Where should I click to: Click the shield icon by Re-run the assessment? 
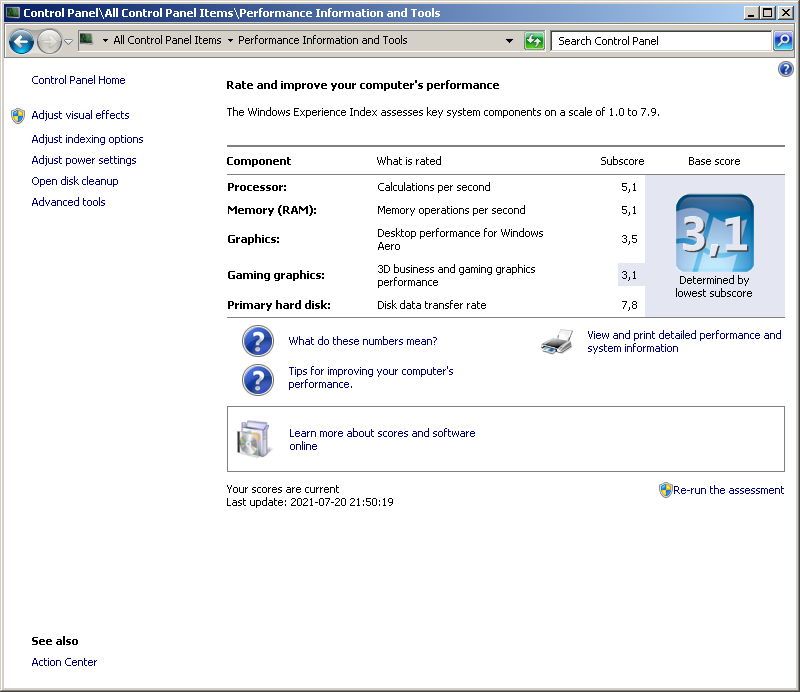tap(665, 490)
